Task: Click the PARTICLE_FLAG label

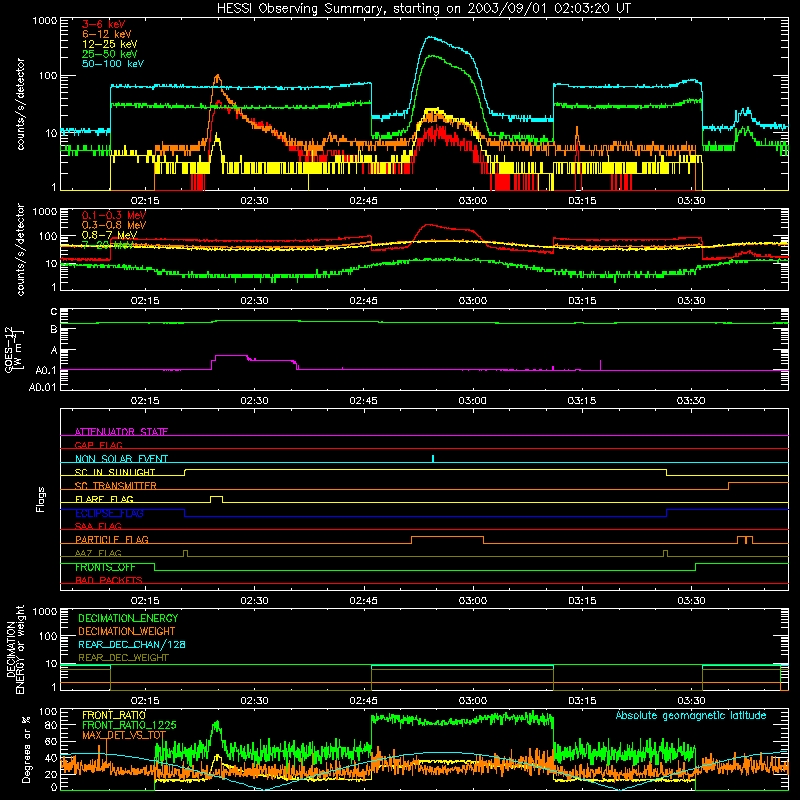Action: pos(112,540)
